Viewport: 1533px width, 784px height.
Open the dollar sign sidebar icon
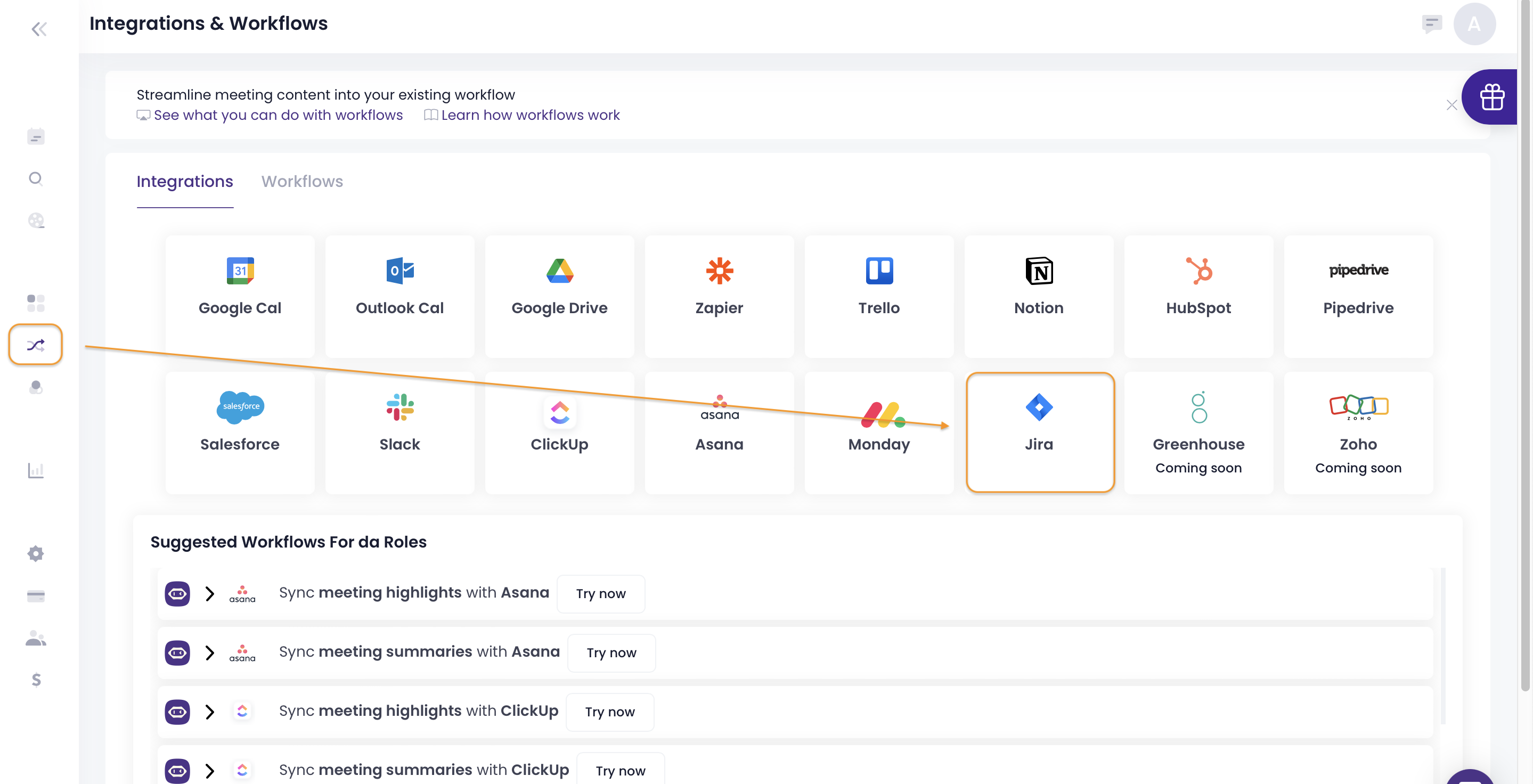pyautogui.click(x=36, y=679)
